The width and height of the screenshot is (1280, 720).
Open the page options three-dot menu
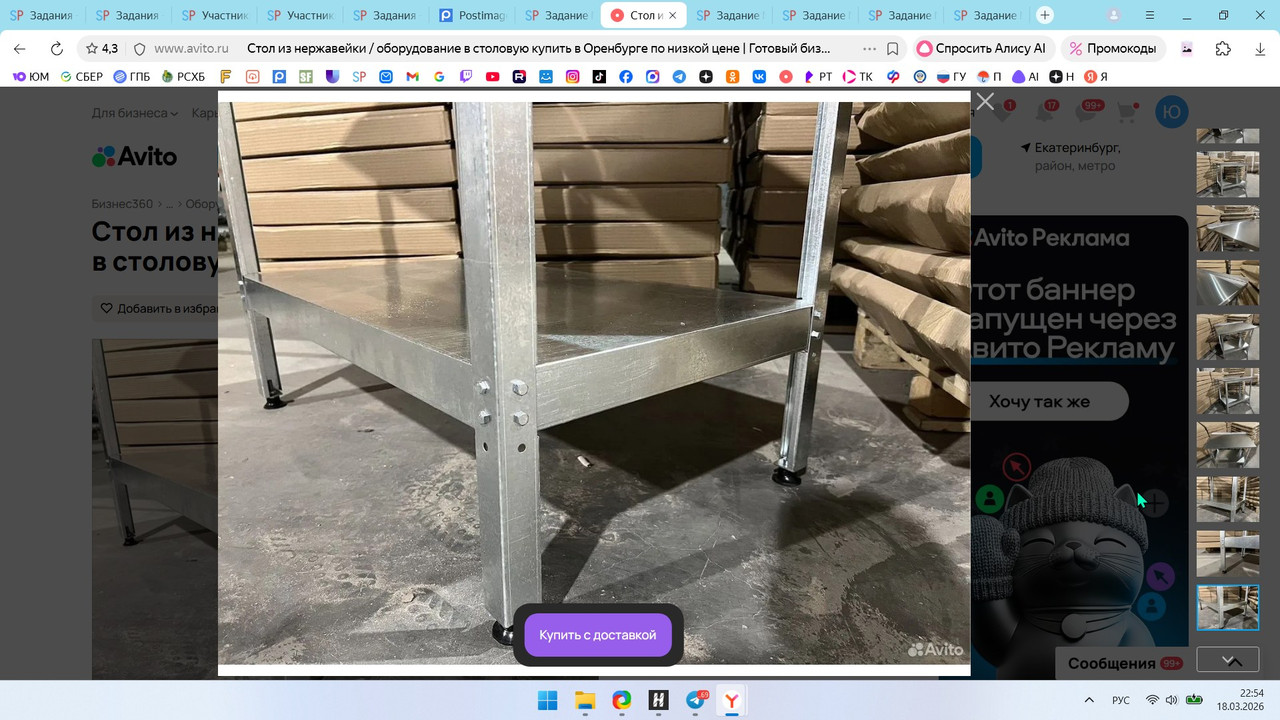[868, 48]
